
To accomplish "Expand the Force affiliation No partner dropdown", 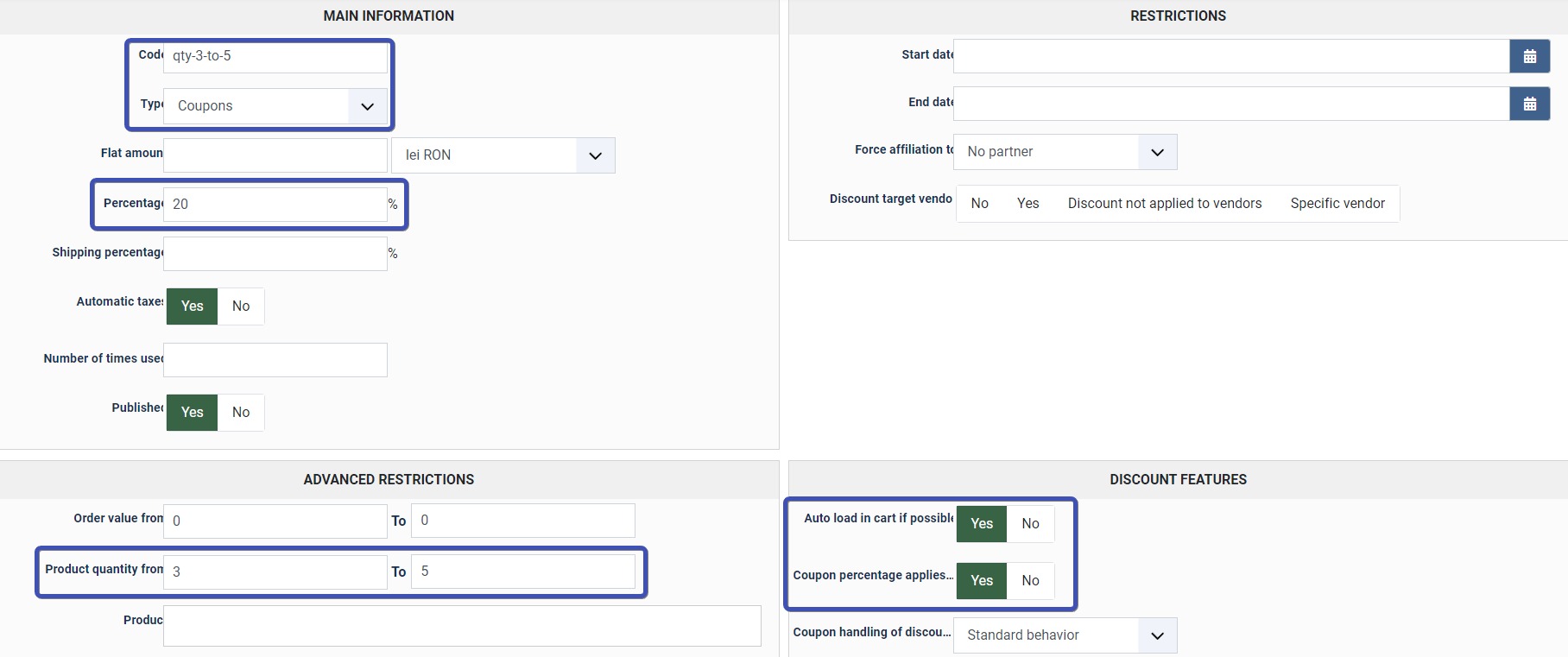I will [1065, 152].
